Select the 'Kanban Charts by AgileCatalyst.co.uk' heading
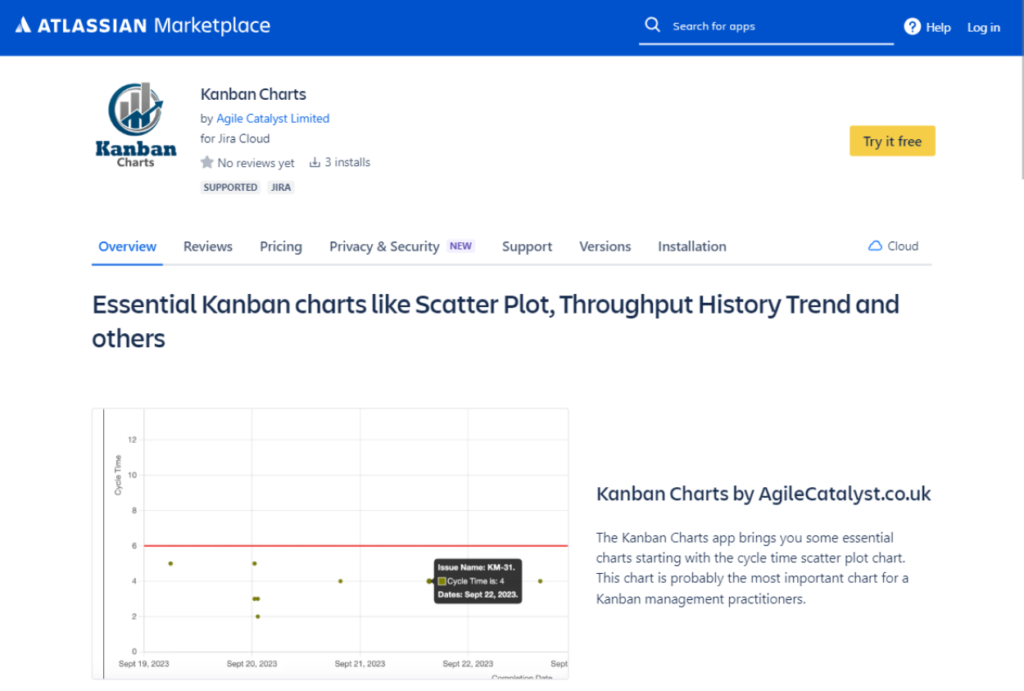This screenshot has width=1024, height=691. (x=763, y=494)
